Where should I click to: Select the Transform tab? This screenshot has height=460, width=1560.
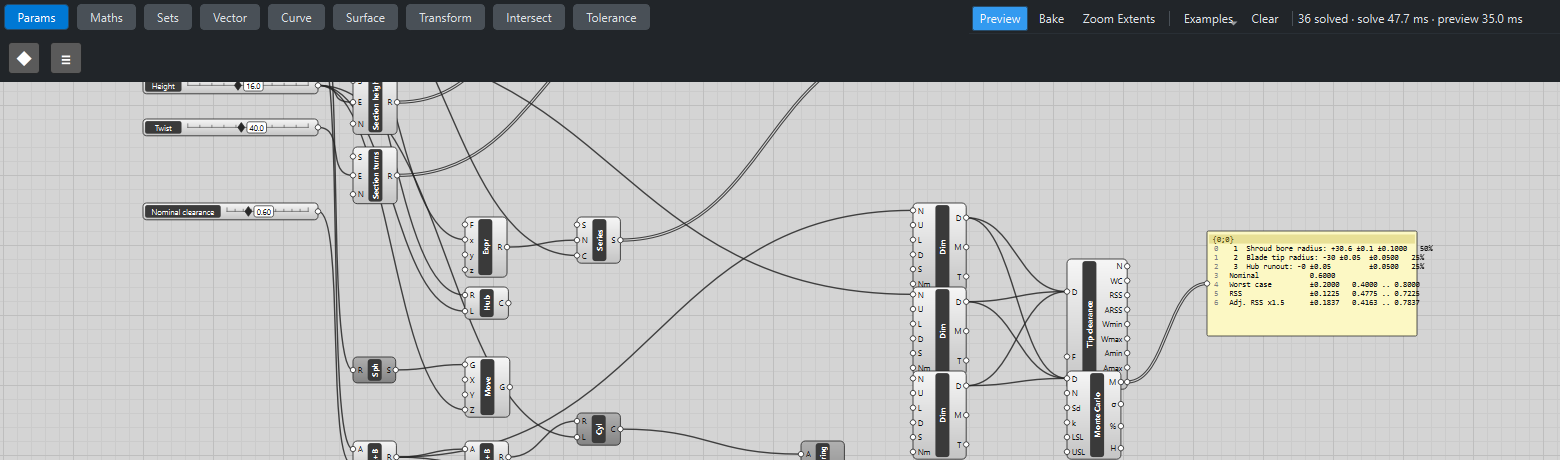445,18
